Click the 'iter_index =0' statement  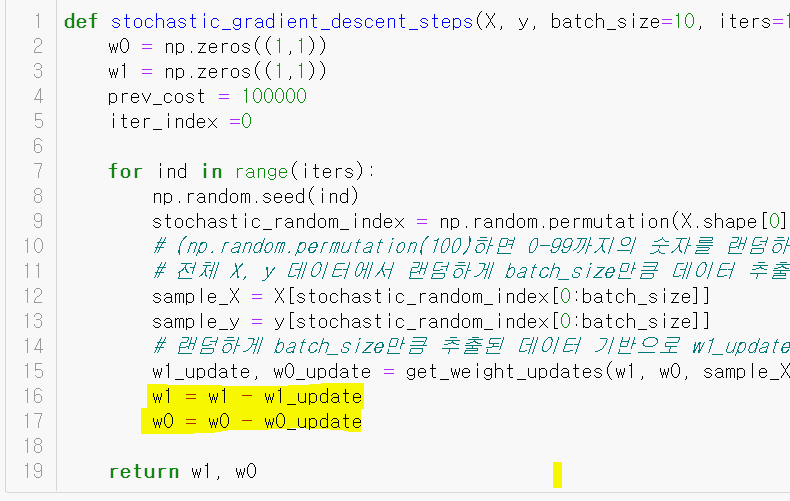coord(180,121)
